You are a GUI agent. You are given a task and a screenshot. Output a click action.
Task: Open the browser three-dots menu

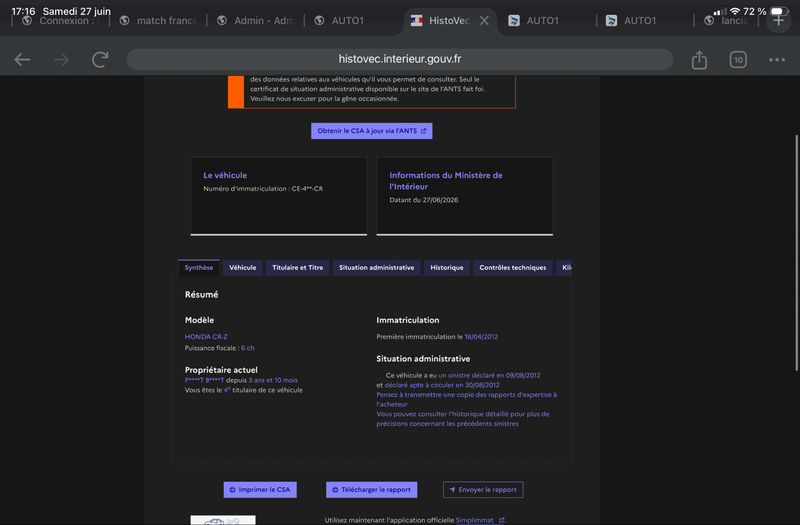tap(777, 60)
